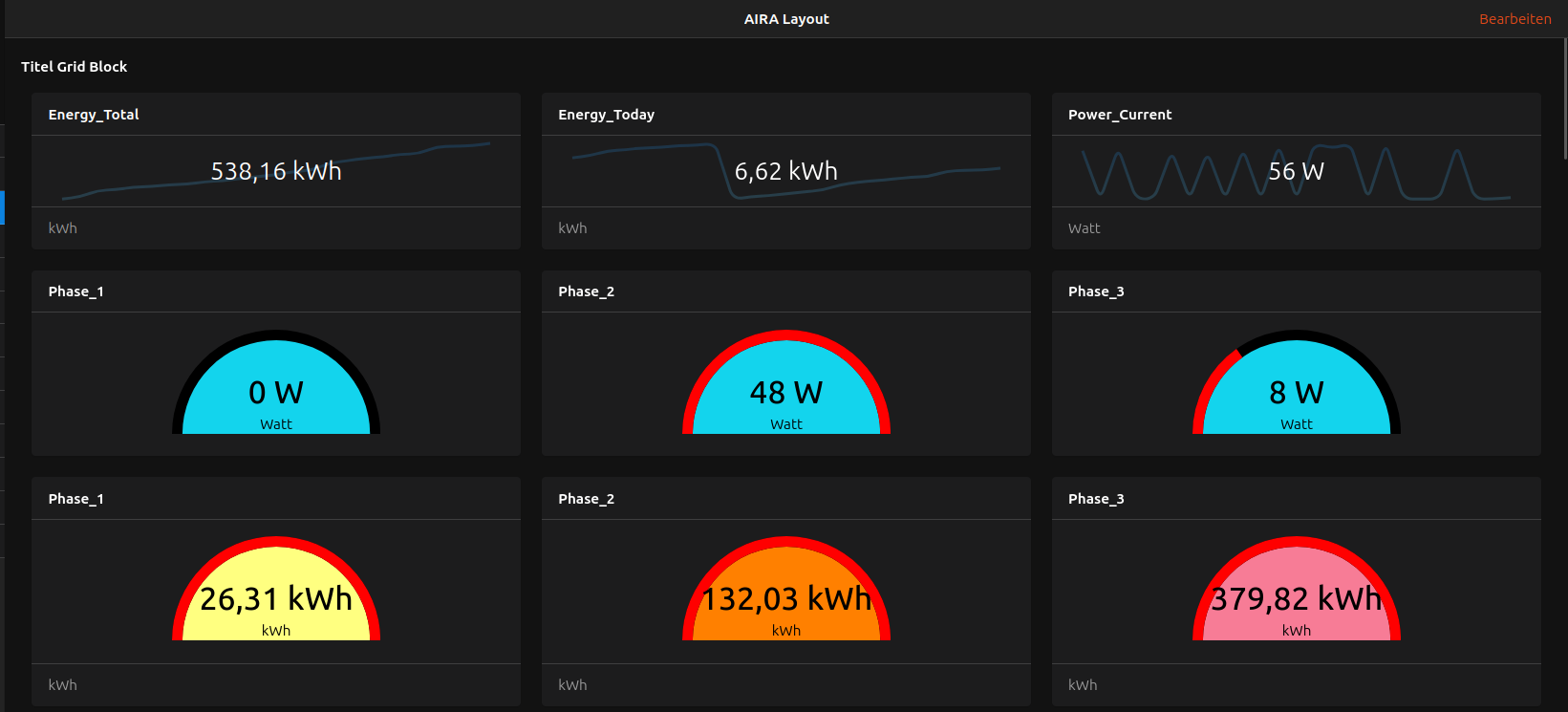Click the kWh footer under Energy_Total
Image resolution: width=1568 pixels, height=712 pixels.
pyautogui.click(x=63, y=228)
